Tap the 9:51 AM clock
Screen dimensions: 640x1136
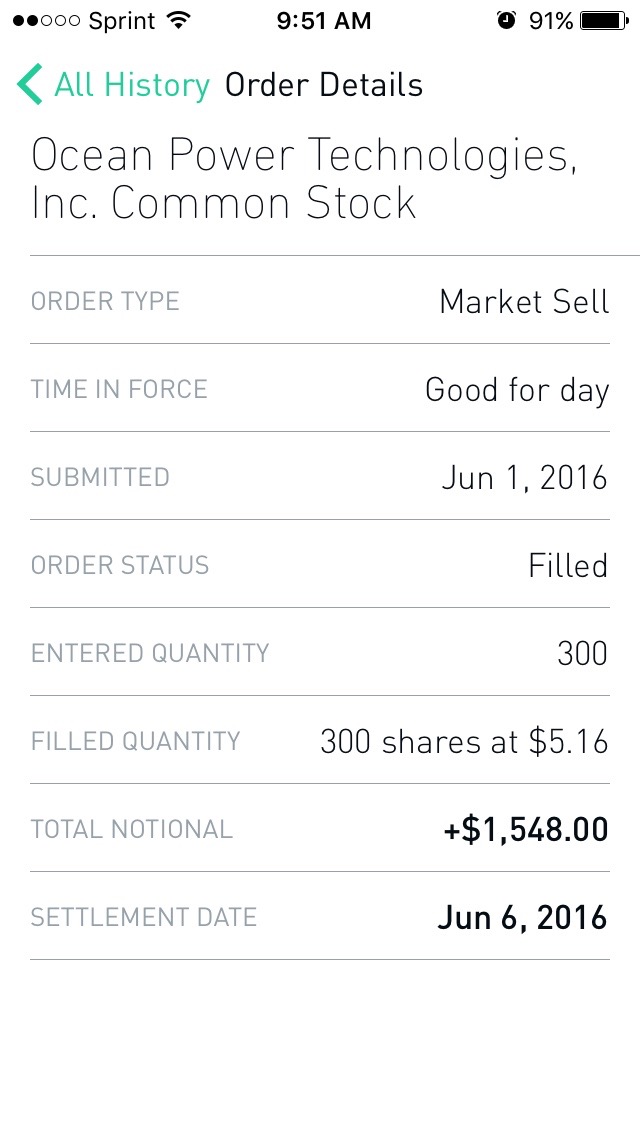pos(323,21)
